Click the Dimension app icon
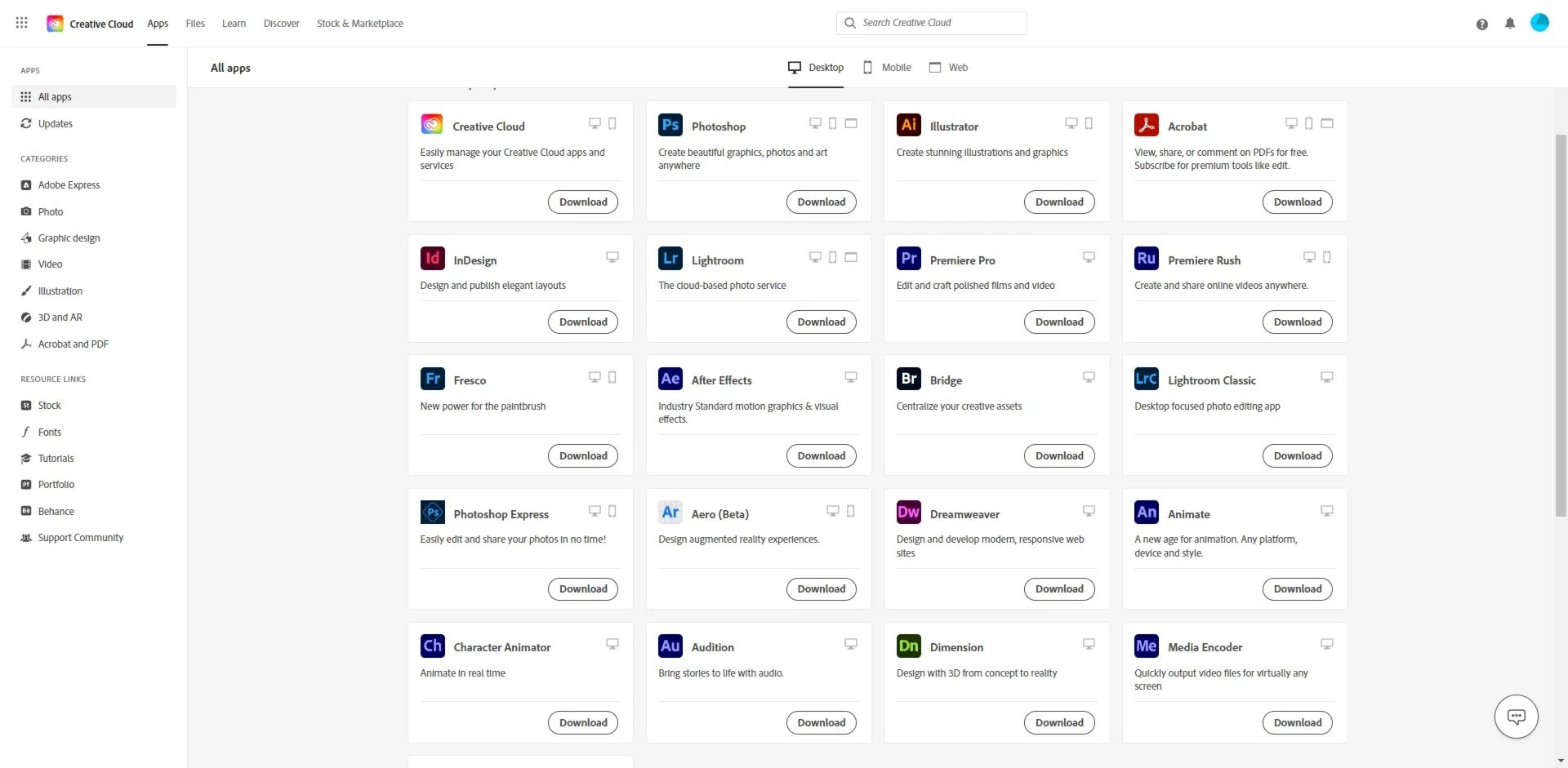Viewport: 1568px width, 768px height. [909, 646]
